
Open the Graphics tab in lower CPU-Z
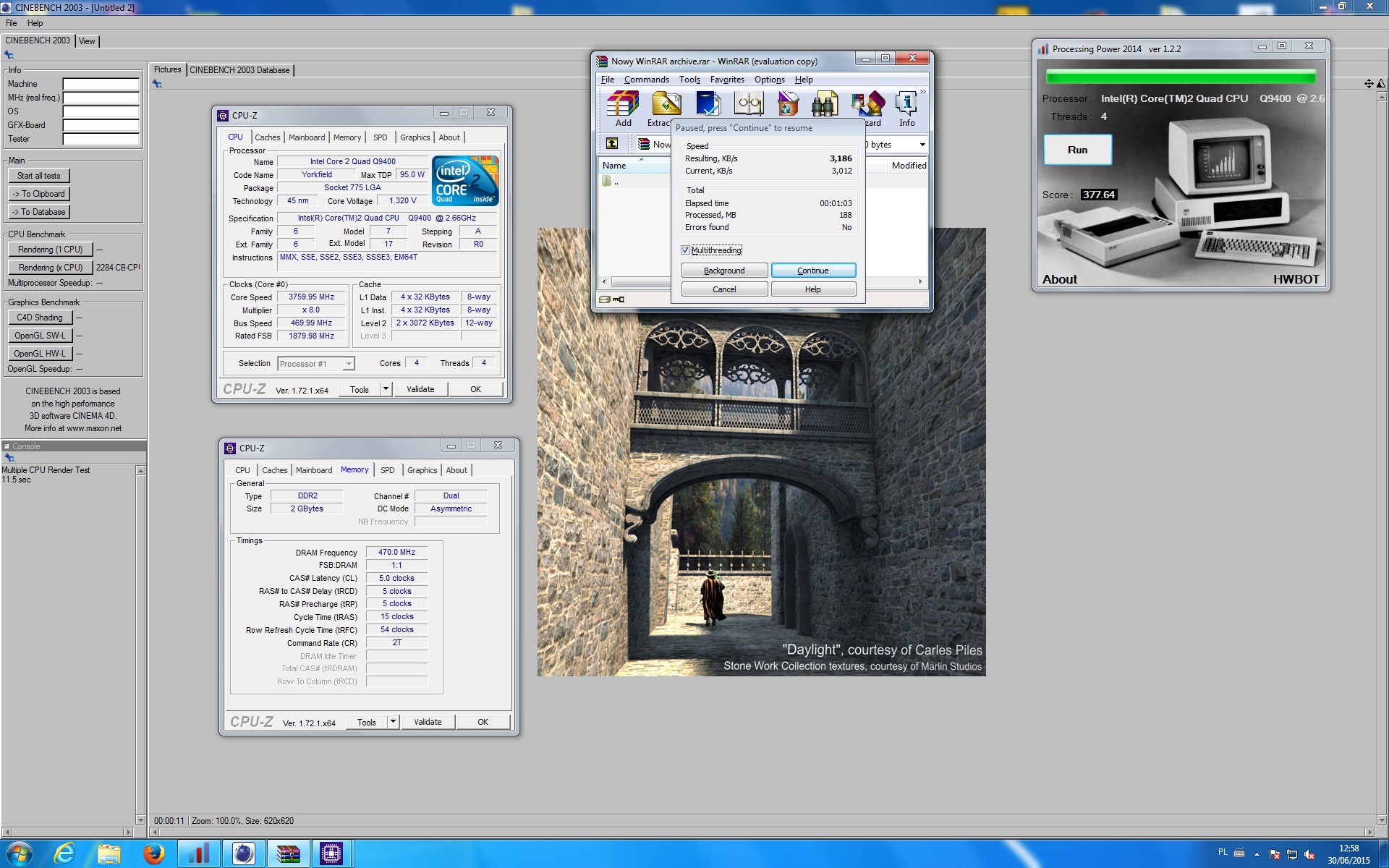[x=422, y=470]
